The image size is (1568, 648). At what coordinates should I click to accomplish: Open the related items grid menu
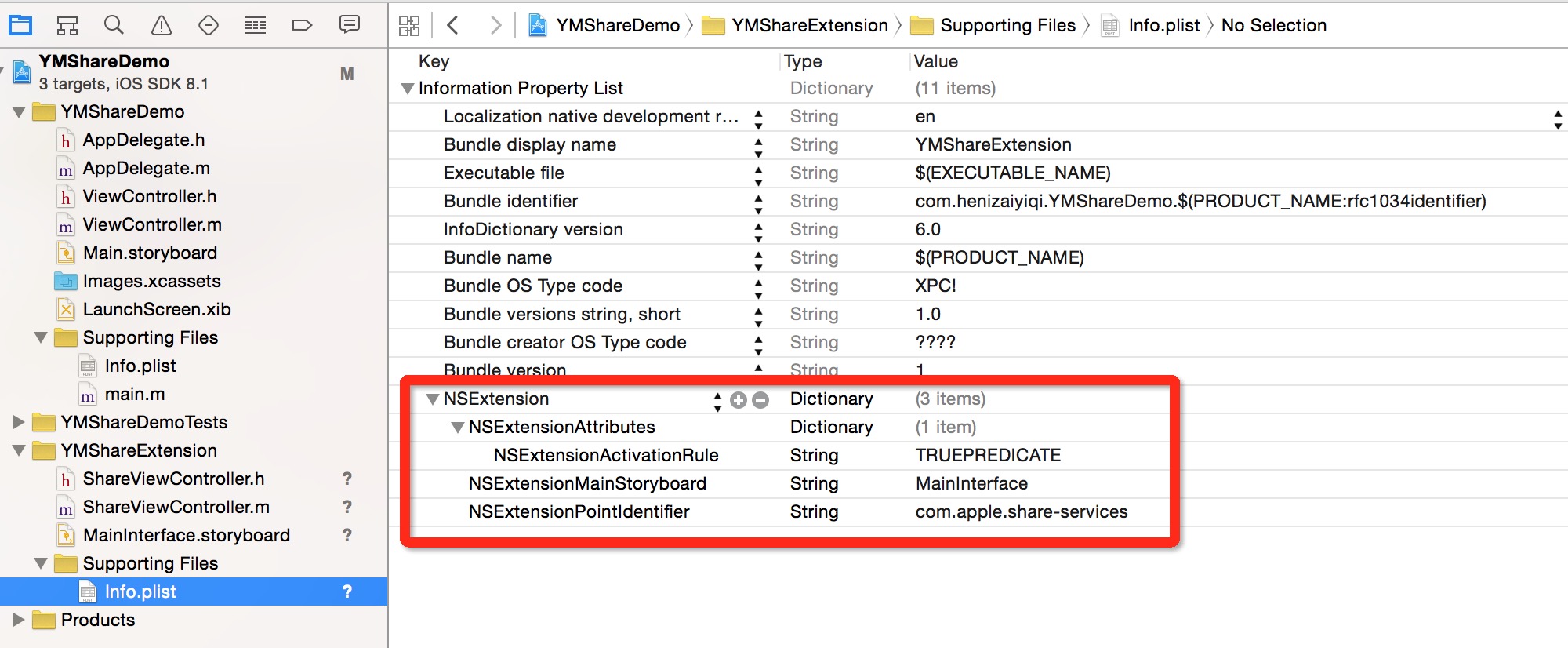(409, 25)
